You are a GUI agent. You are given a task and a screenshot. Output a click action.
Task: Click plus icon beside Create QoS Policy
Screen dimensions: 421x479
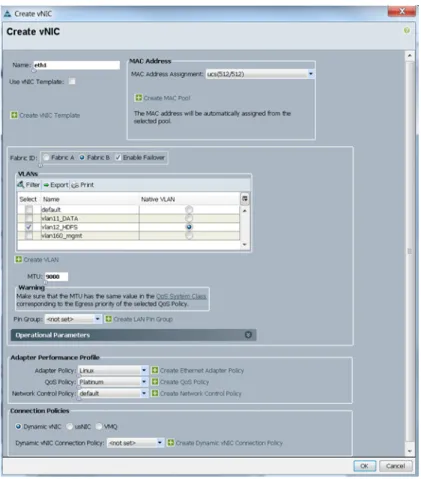pos(155,381)
